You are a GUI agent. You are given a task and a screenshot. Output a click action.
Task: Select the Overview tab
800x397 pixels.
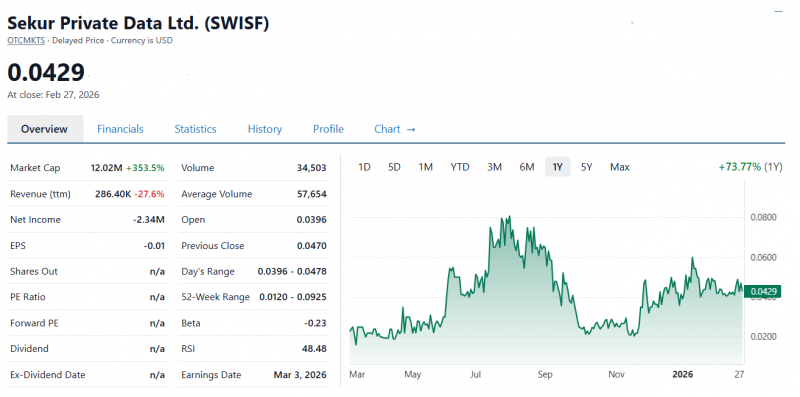click(44, 129)
